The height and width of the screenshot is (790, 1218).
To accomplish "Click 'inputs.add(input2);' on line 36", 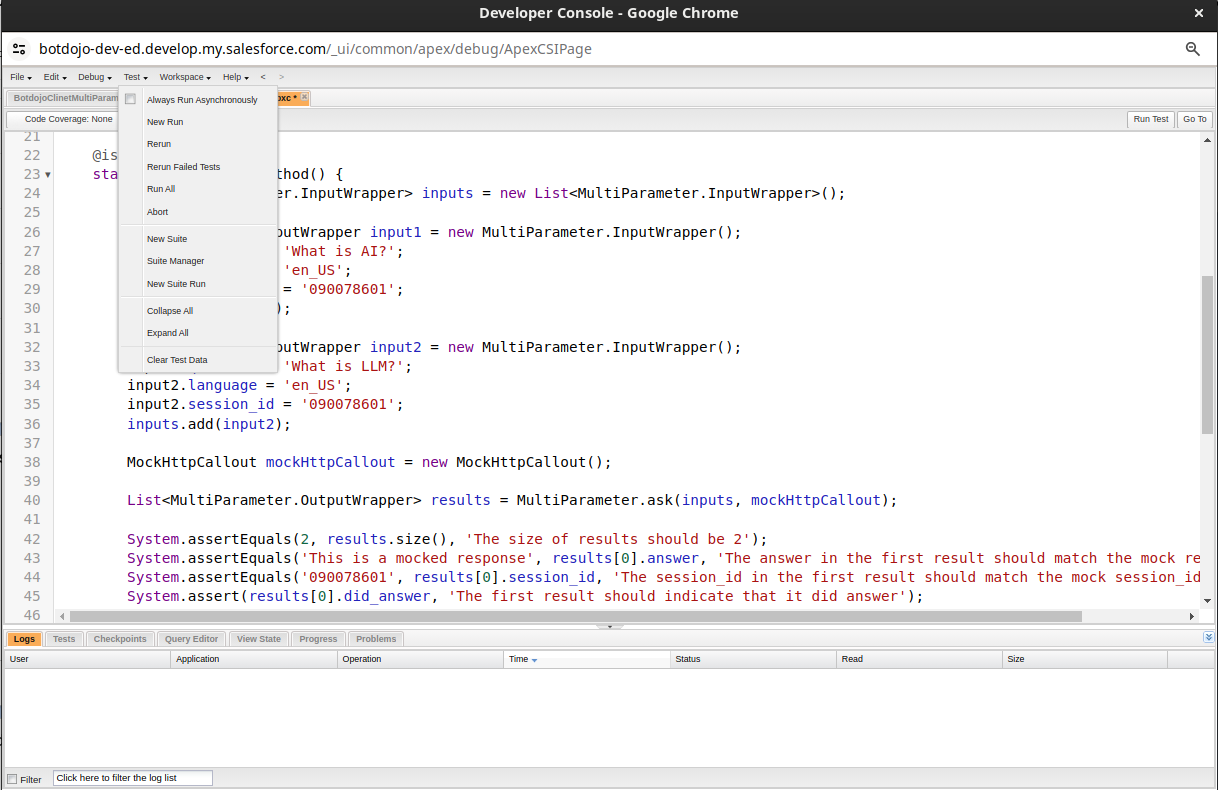I will (x=209, y=424).
